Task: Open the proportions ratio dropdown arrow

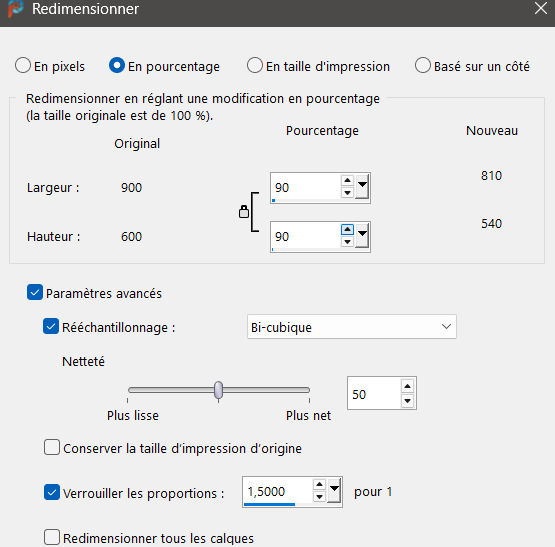Action: click(x=334, y=490)
